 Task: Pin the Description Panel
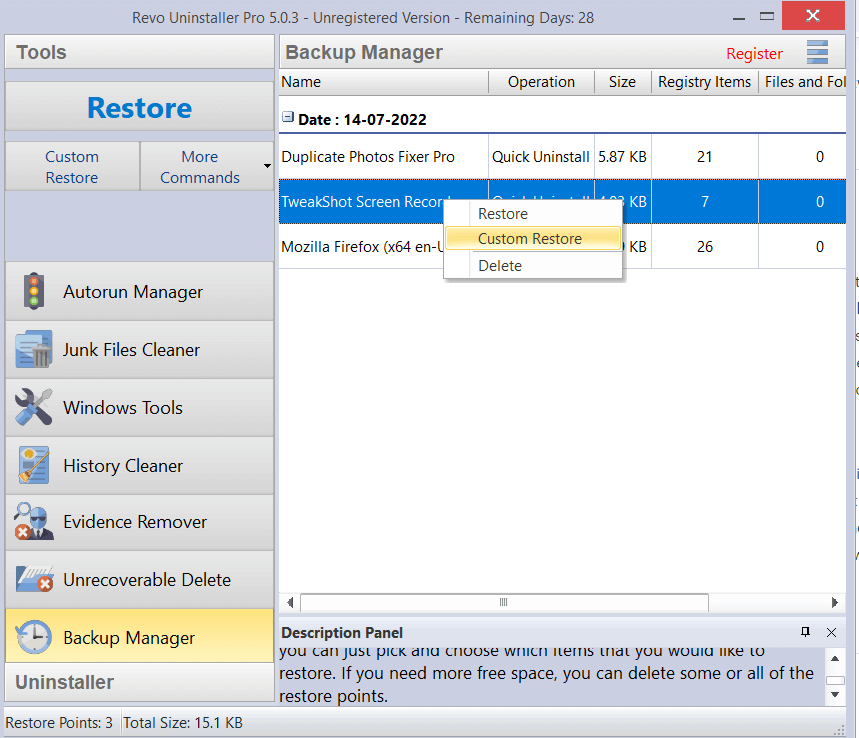[x=806, y=632]
